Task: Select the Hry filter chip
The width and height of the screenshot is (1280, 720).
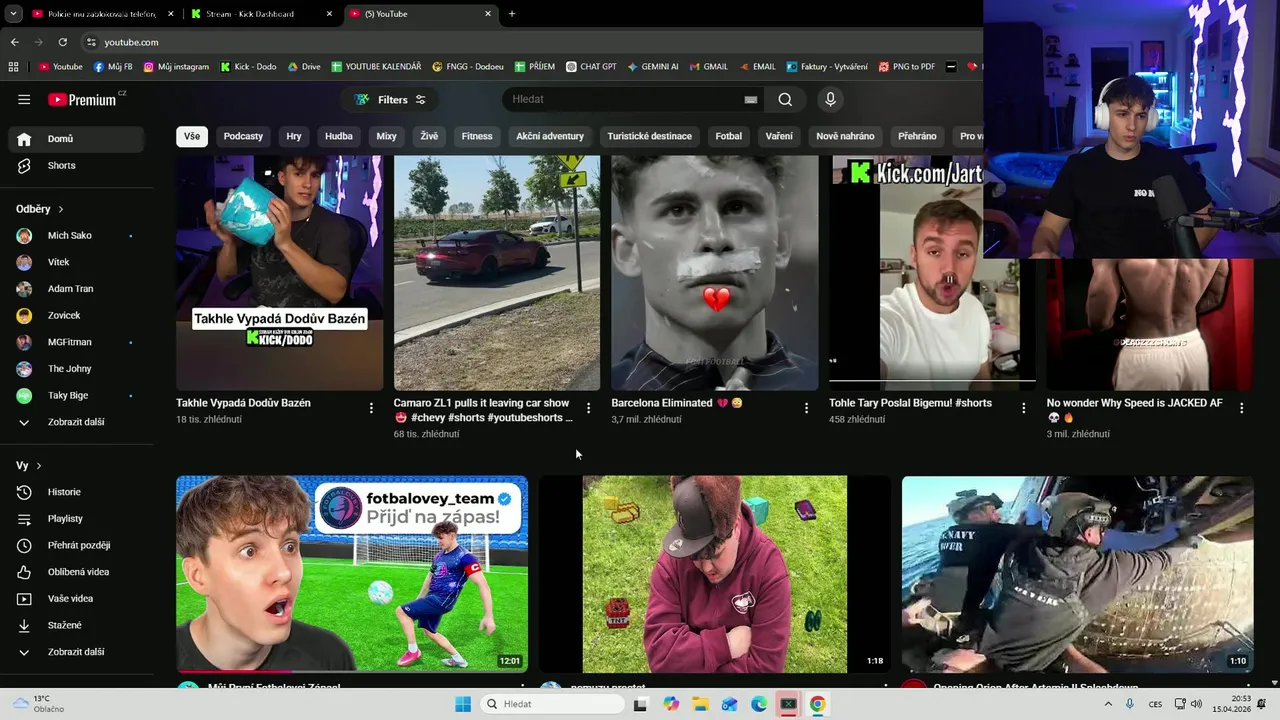Action: 294,136
